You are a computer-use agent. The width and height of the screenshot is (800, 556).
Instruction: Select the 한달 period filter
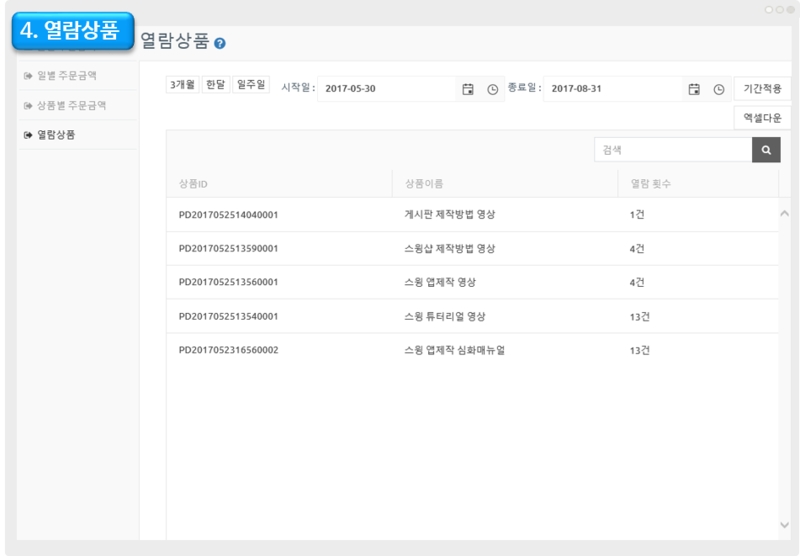point(215,86)
